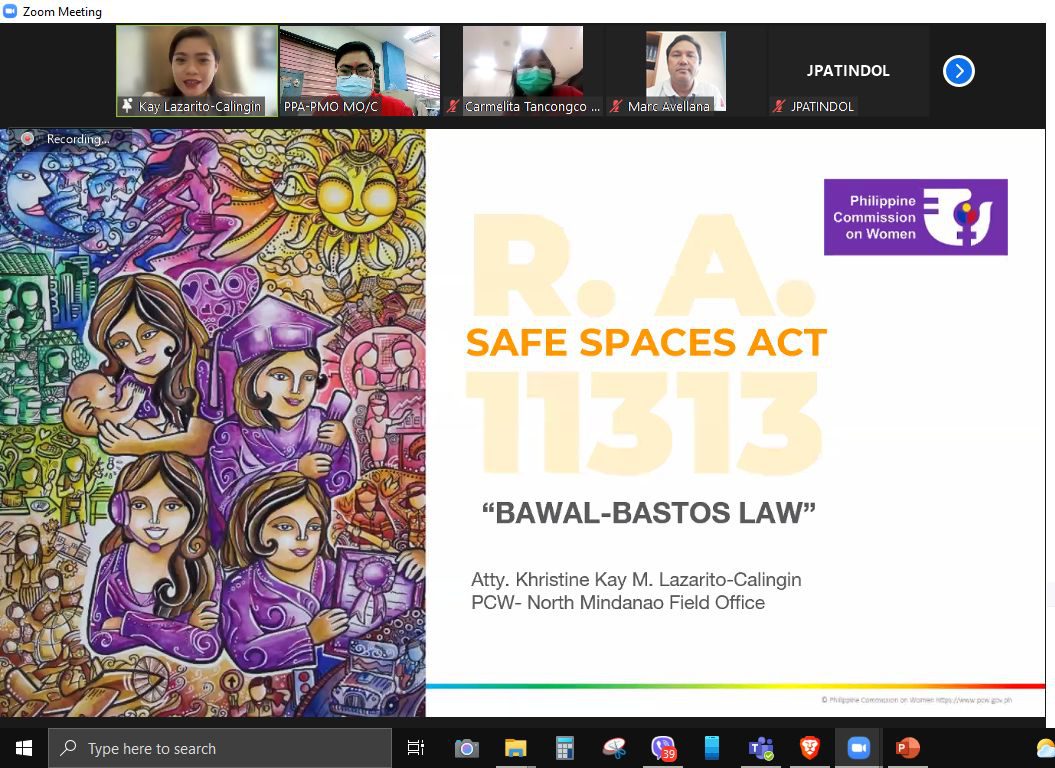Image resolution: width=1055 pixels, height=768 pixels.
Task: Open the Windows Start menu
Action: point(24,748)
